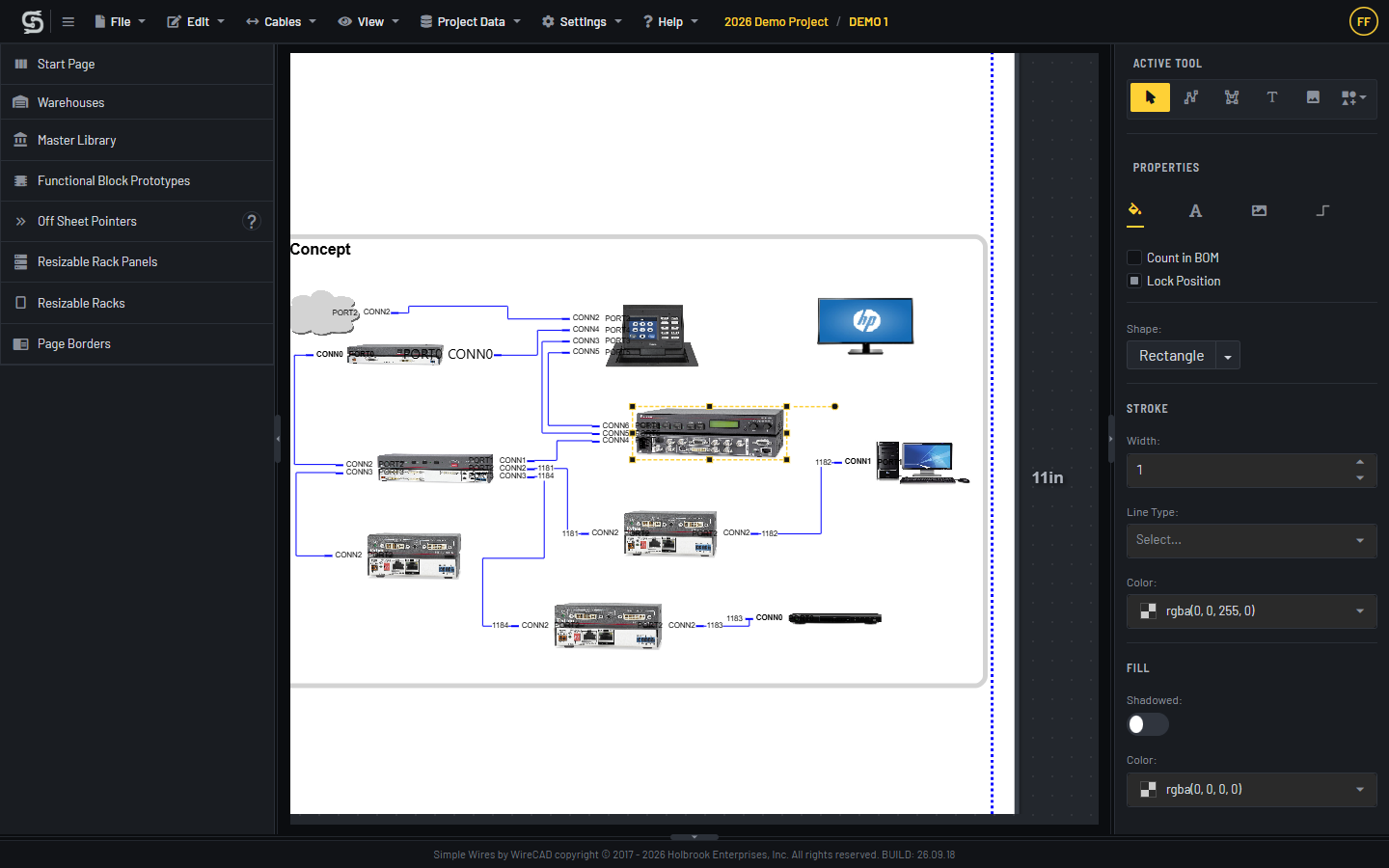
Task: Click the Page Borders sidebar icon
Action: tap(20, 343)
